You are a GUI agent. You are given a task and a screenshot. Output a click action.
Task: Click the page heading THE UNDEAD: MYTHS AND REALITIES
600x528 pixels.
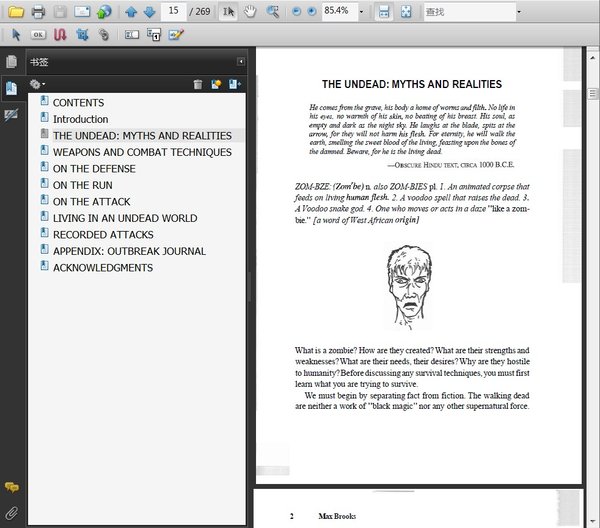click(x=412, y=84)
